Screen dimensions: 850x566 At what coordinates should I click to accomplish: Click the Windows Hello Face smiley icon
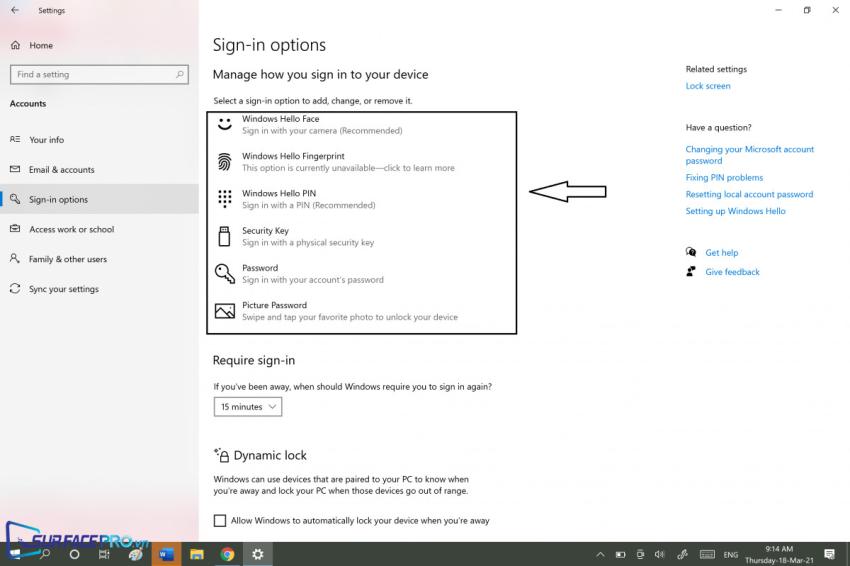224,124
